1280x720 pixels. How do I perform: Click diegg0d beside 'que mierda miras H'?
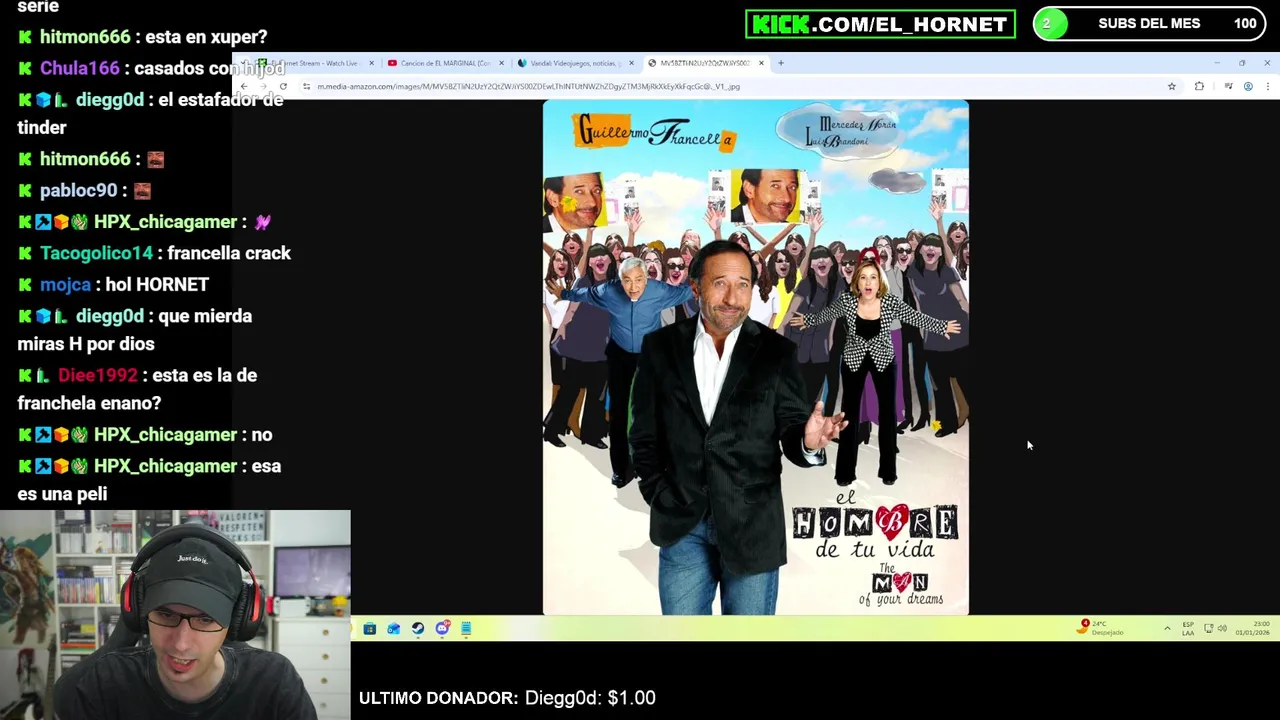point(110,316)
